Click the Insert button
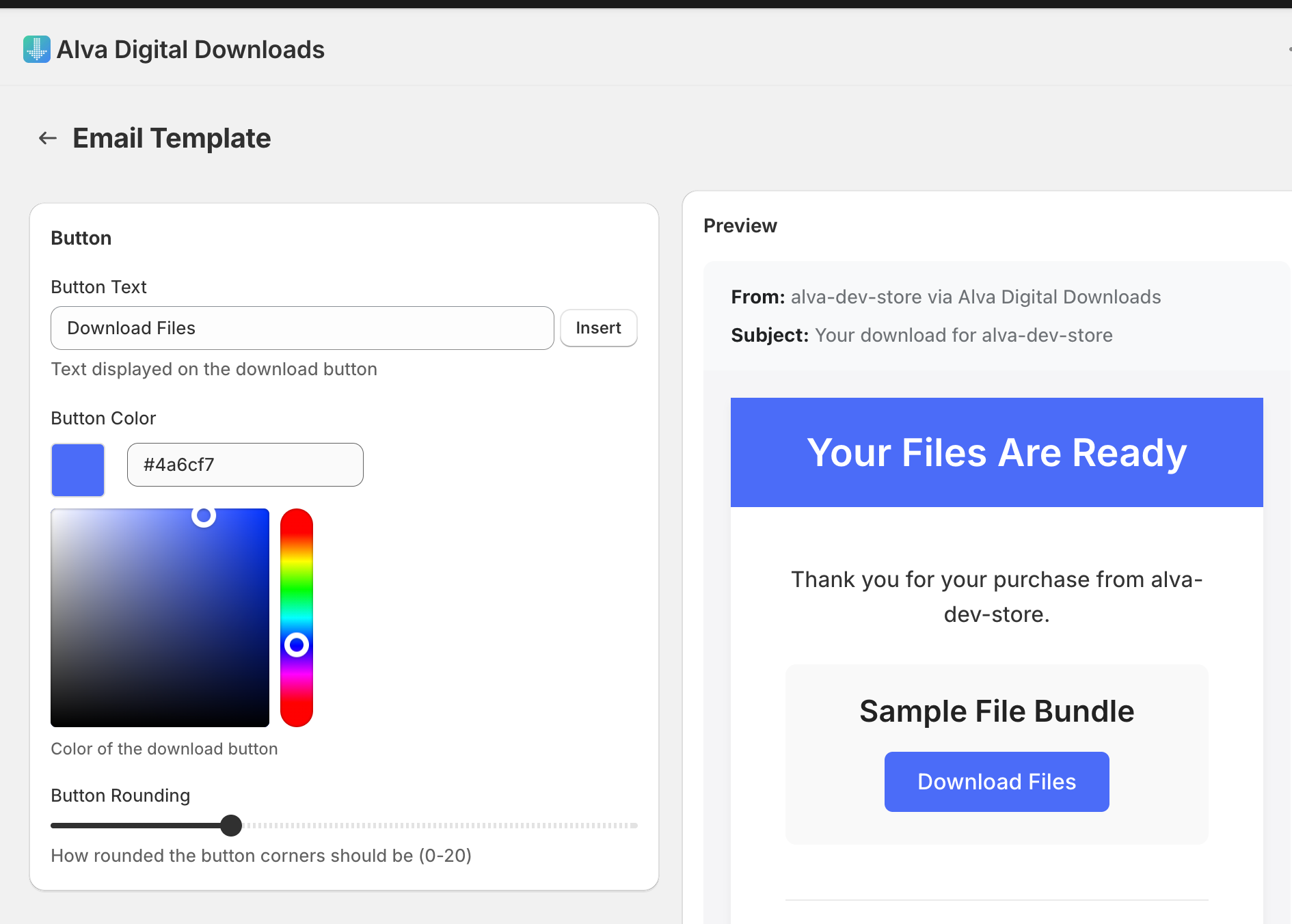The image size is (1292, 924). [598, 328]
